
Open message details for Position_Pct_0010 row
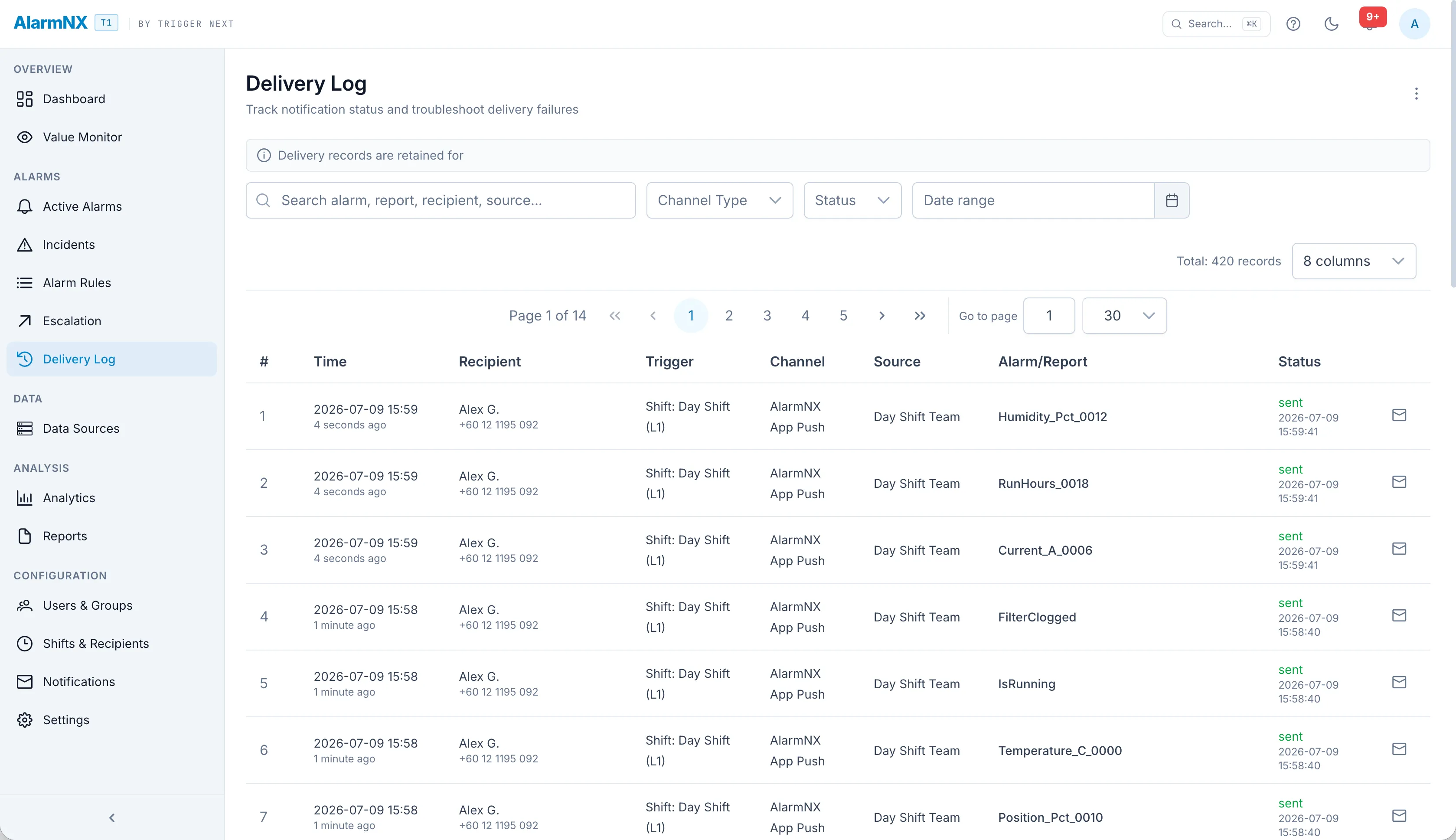(1399, 816)
